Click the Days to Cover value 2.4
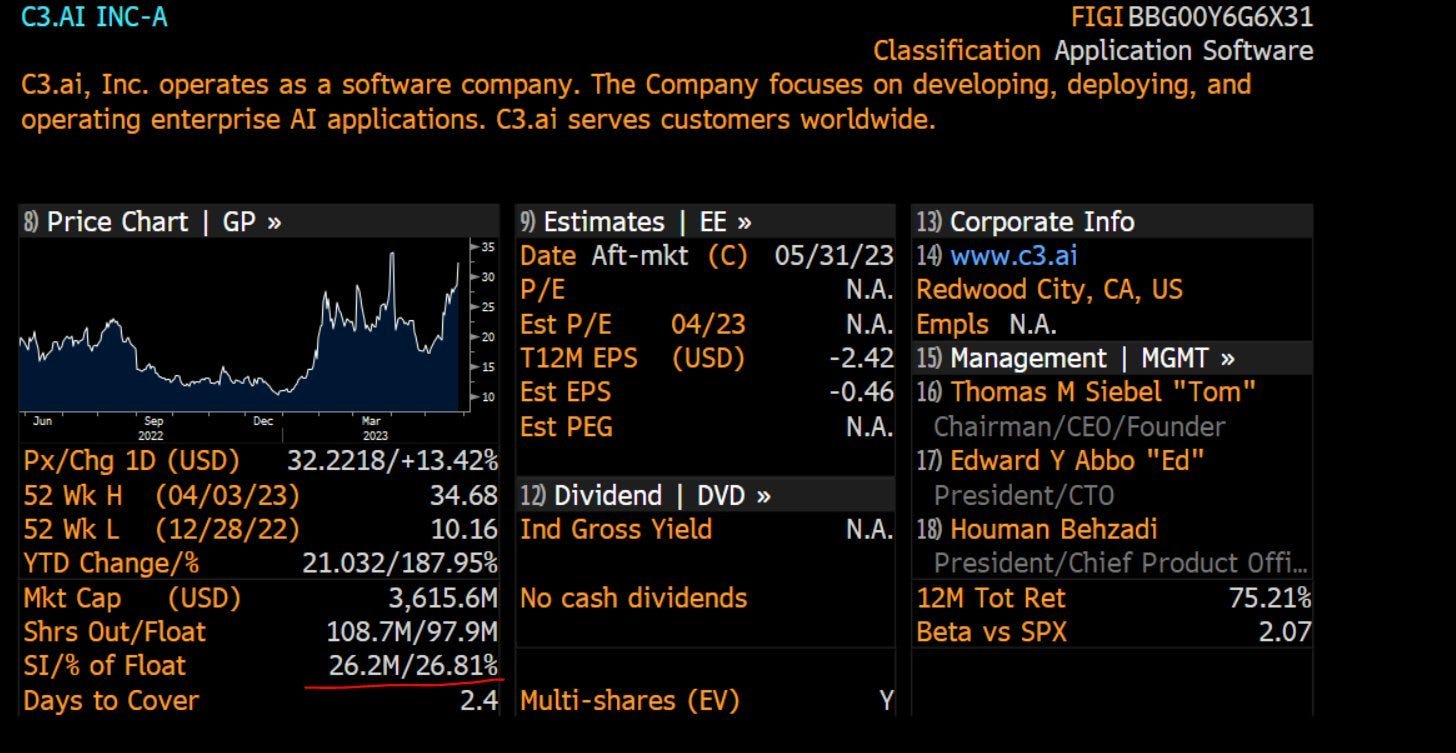The width and height of the screenshot is (1456, 753). tap(479, 700)
